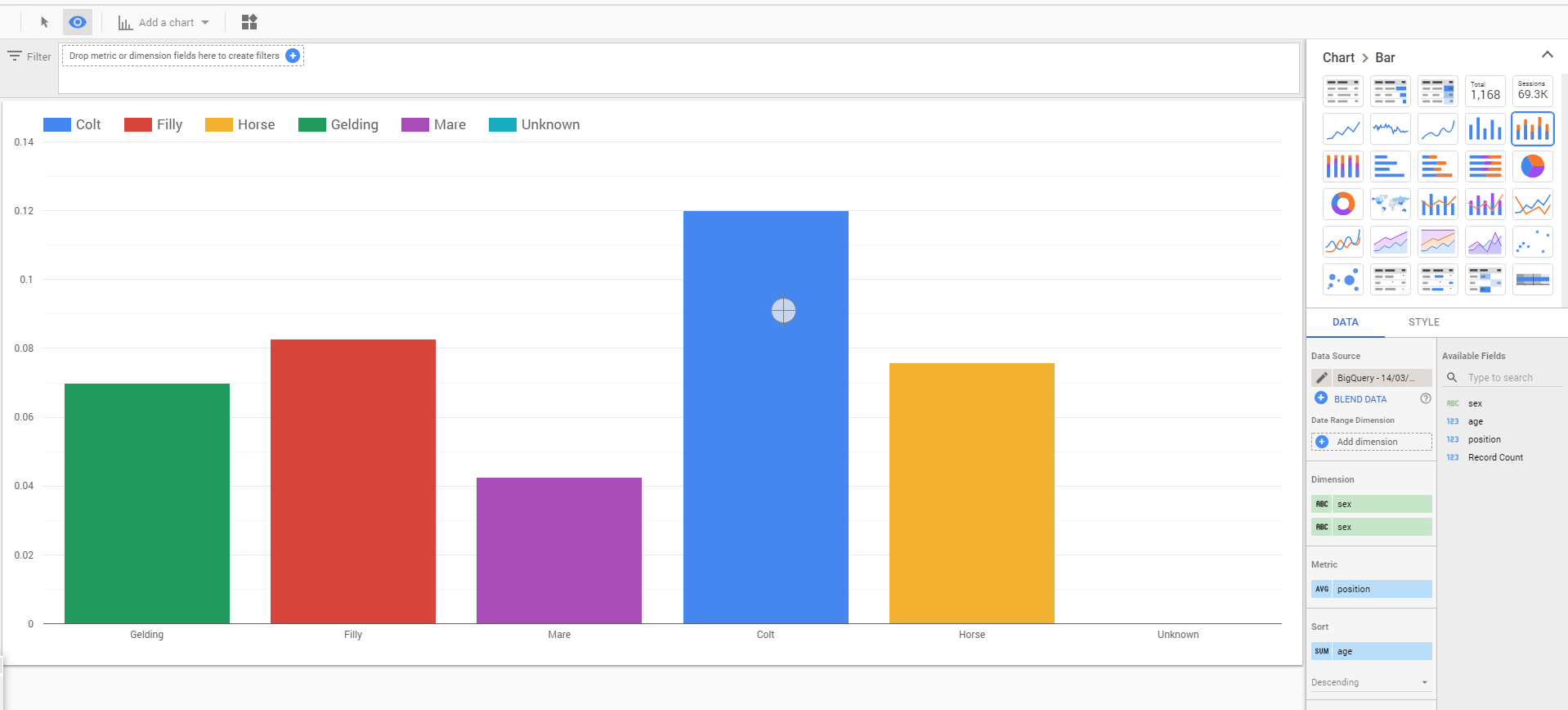
Task: Click pencil icon to edit data source
Action: (1322, 378)
